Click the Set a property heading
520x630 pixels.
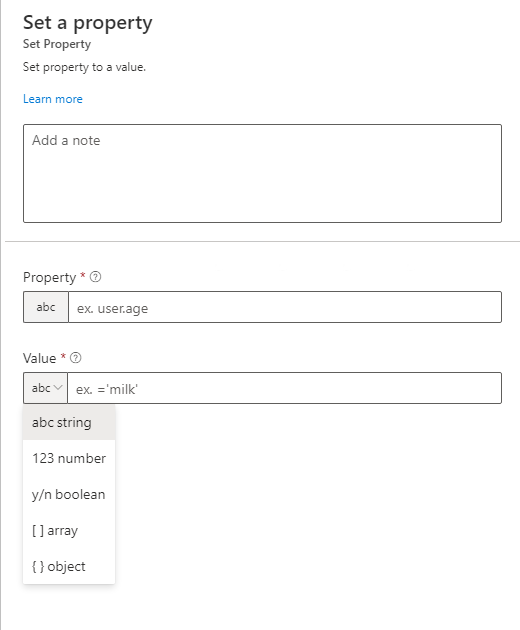click(88, 22)
